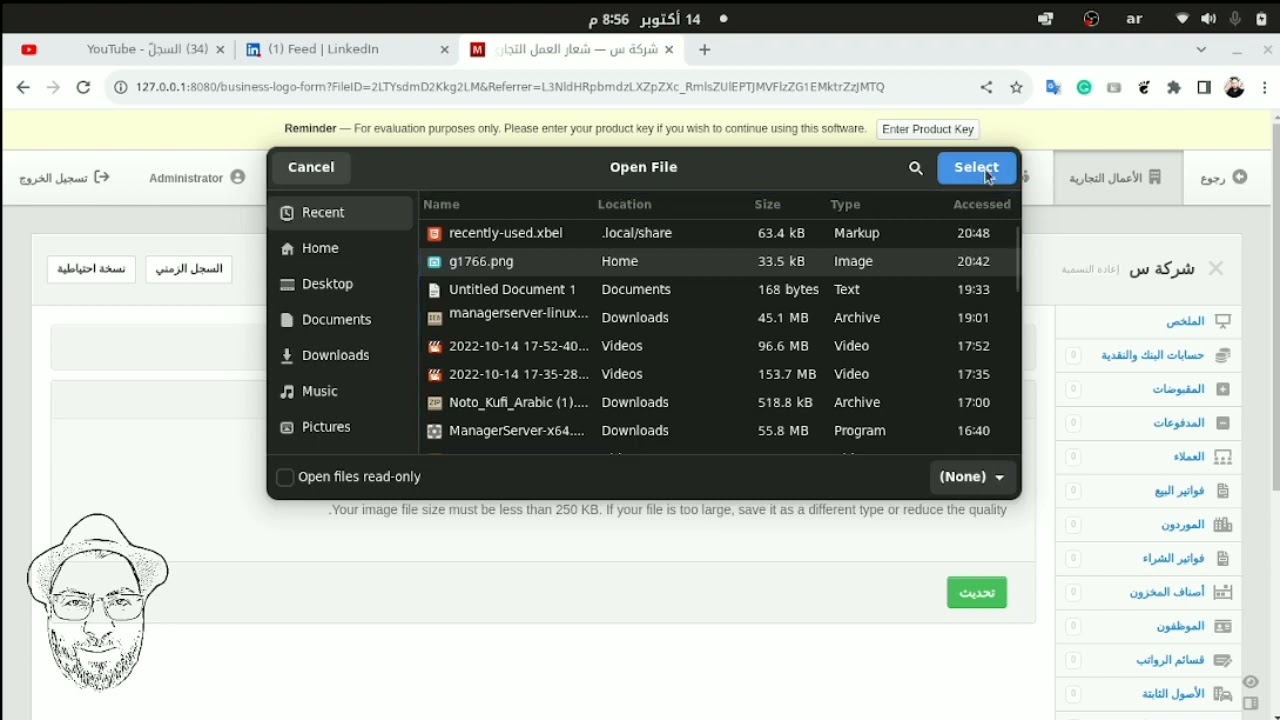
Task: Toggle browser side panel icon
Action: point(1204,87)
